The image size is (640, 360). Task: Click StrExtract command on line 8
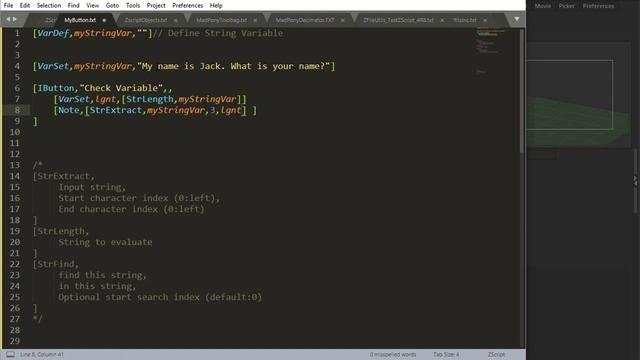pos(116,110)
